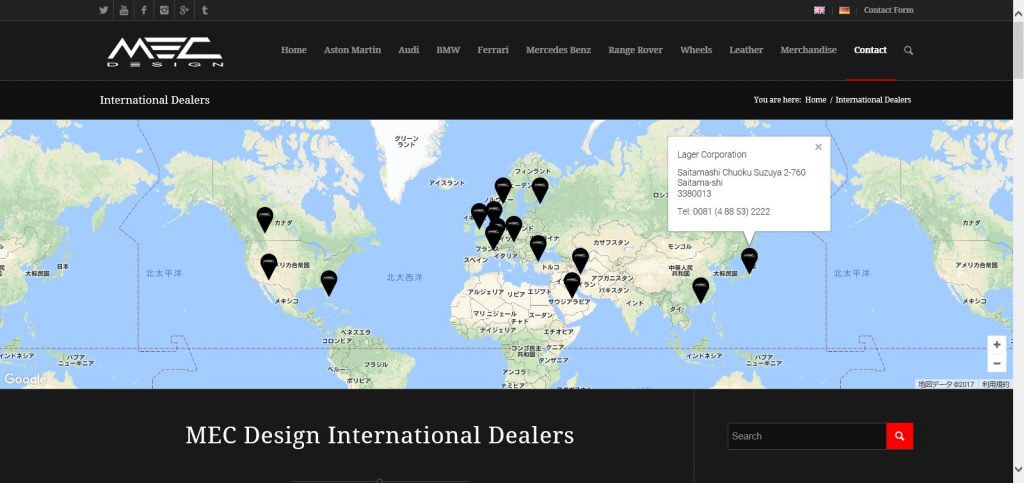Select the dealer marker in Canada
The height and width of the screenshot is (483, 1024).
[264, 216]
